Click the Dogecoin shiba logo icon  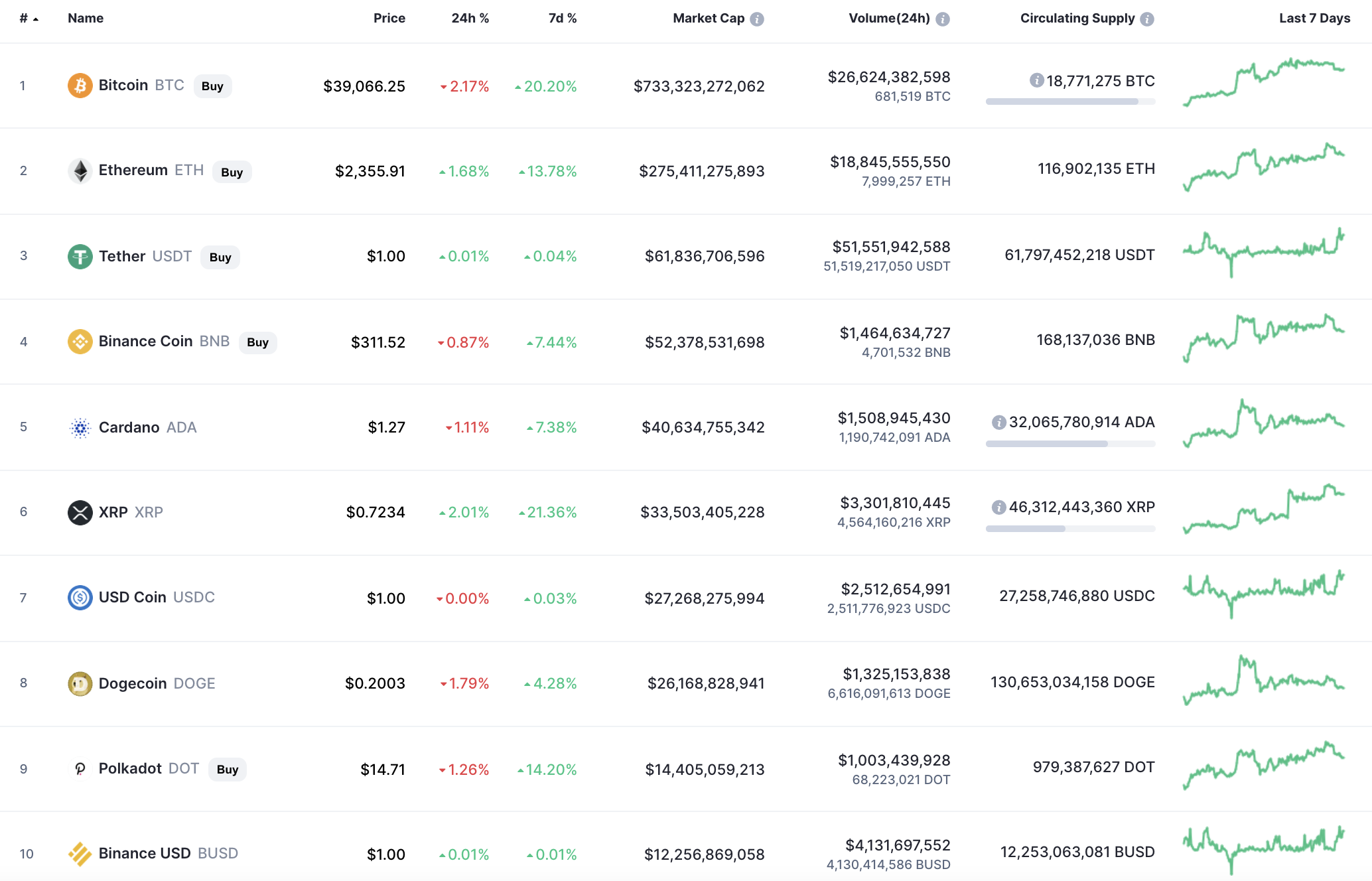[x=80, y=683]
